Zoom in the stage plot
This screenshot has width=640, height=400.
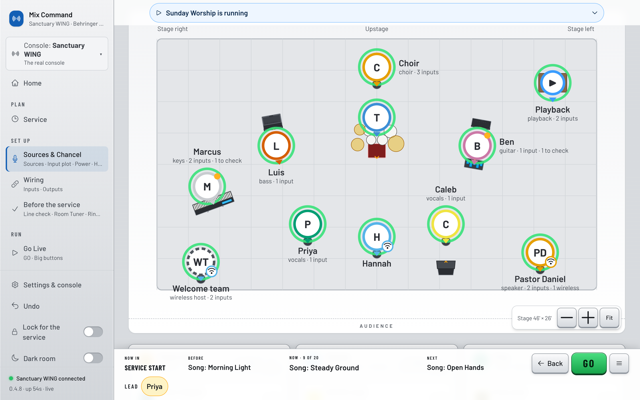(588, 318)
